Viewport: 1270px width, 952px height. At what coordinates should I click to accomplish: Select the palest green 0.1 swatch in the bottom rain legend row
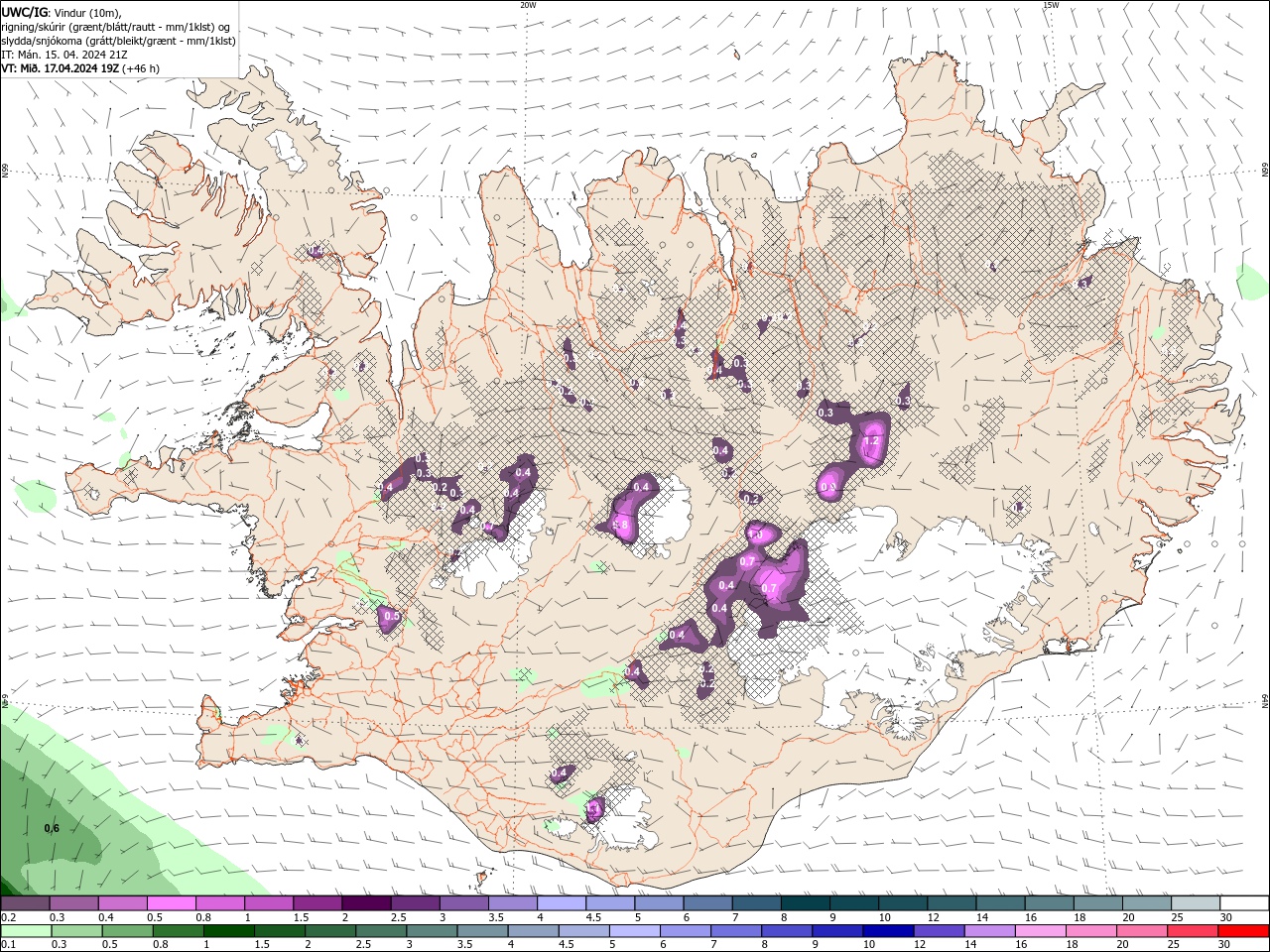[x=26, y=930]
